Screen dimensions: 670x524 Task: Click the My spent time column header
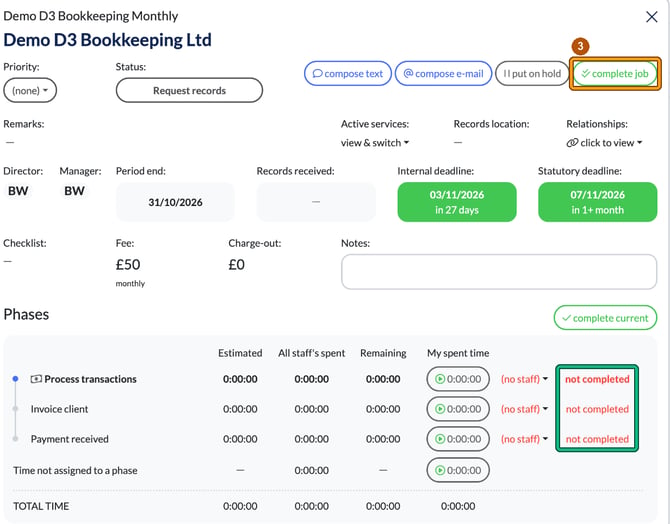click(x=458, y=353)
